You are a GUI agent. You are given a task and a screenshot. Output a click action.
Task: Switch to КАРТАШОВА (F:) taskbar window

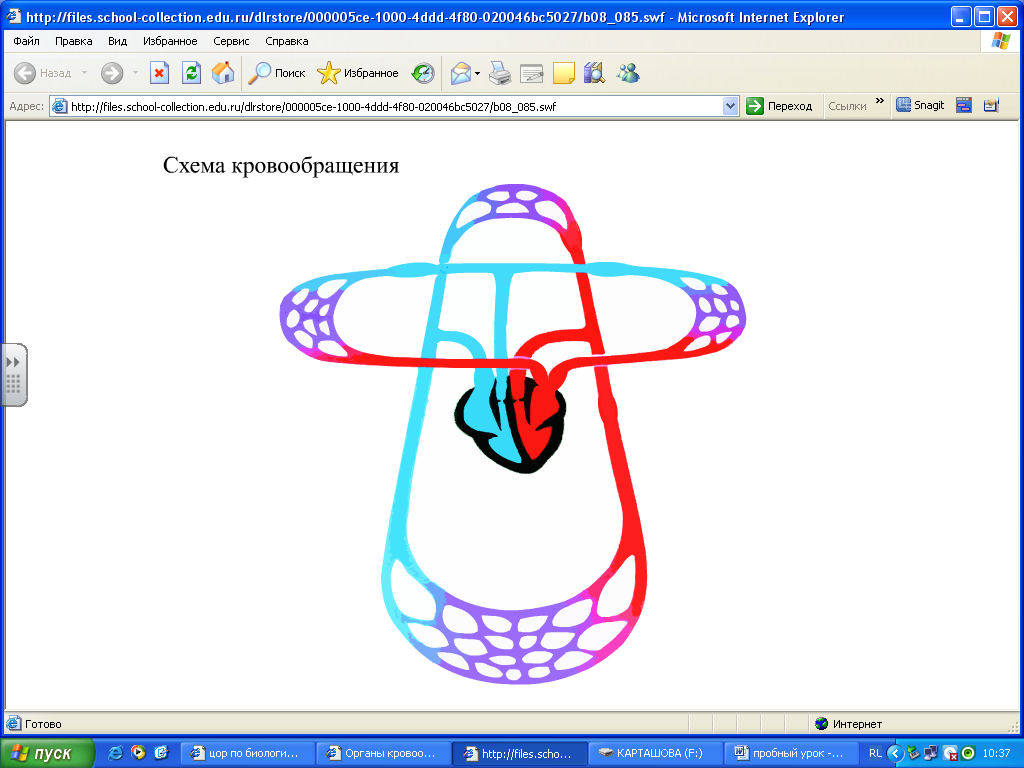[x=656, y=753]
